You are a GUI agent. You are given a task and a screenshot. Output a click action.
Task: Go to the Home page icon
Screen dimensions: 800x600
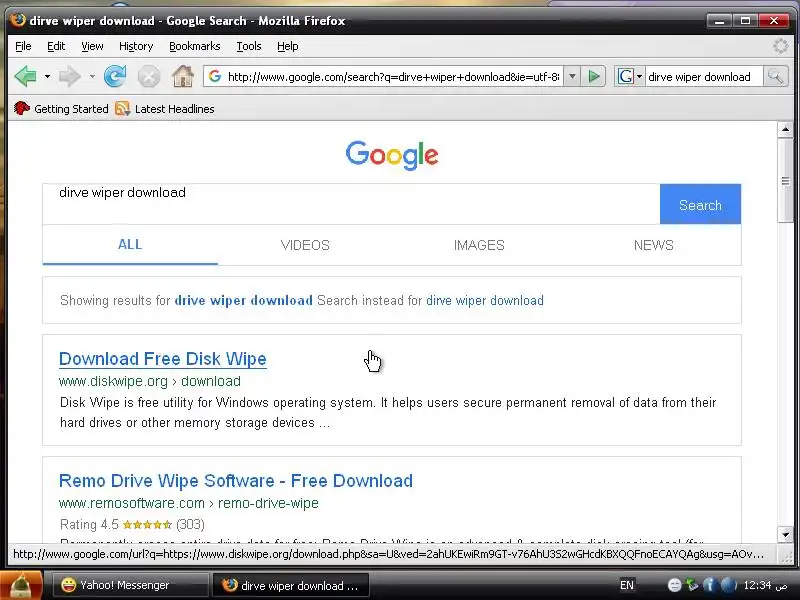183,77
